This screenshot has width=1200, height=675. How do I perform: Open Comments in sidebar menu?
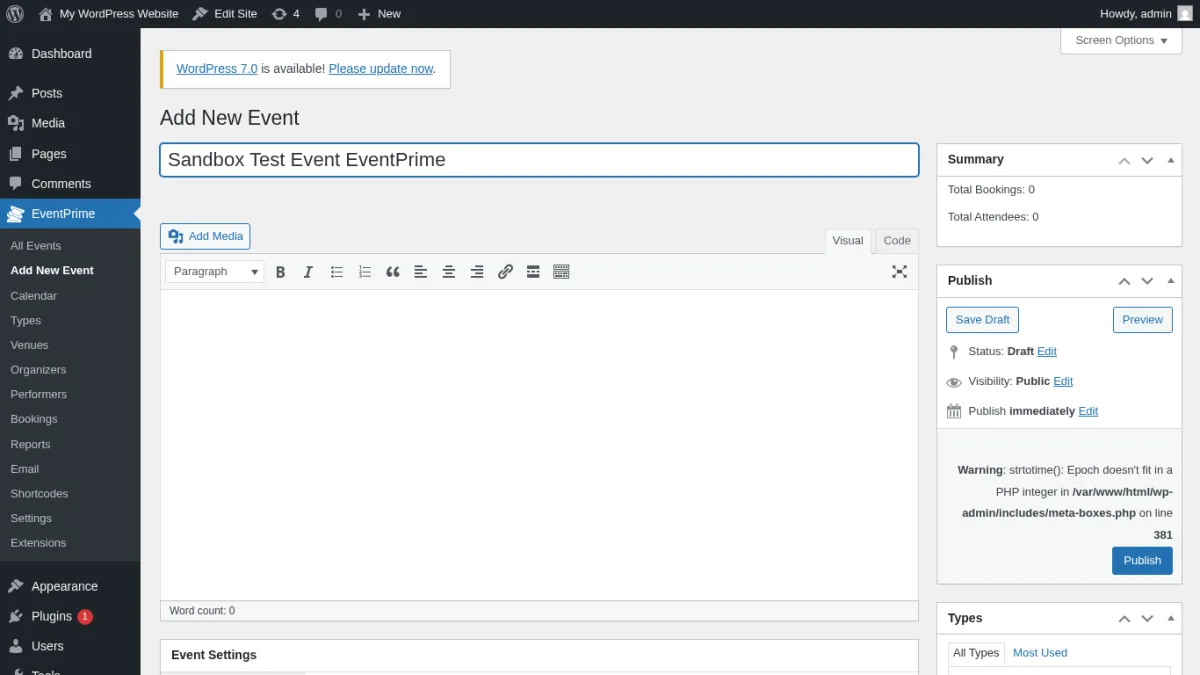coord(70,184)
